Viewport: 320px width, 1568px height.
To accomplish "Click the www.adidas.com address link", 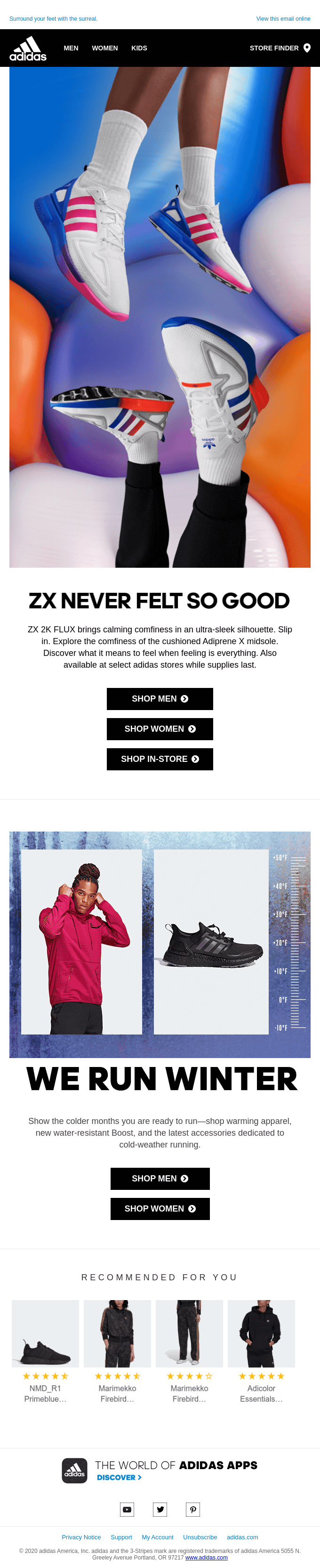I will click(x=206, y=1557).
